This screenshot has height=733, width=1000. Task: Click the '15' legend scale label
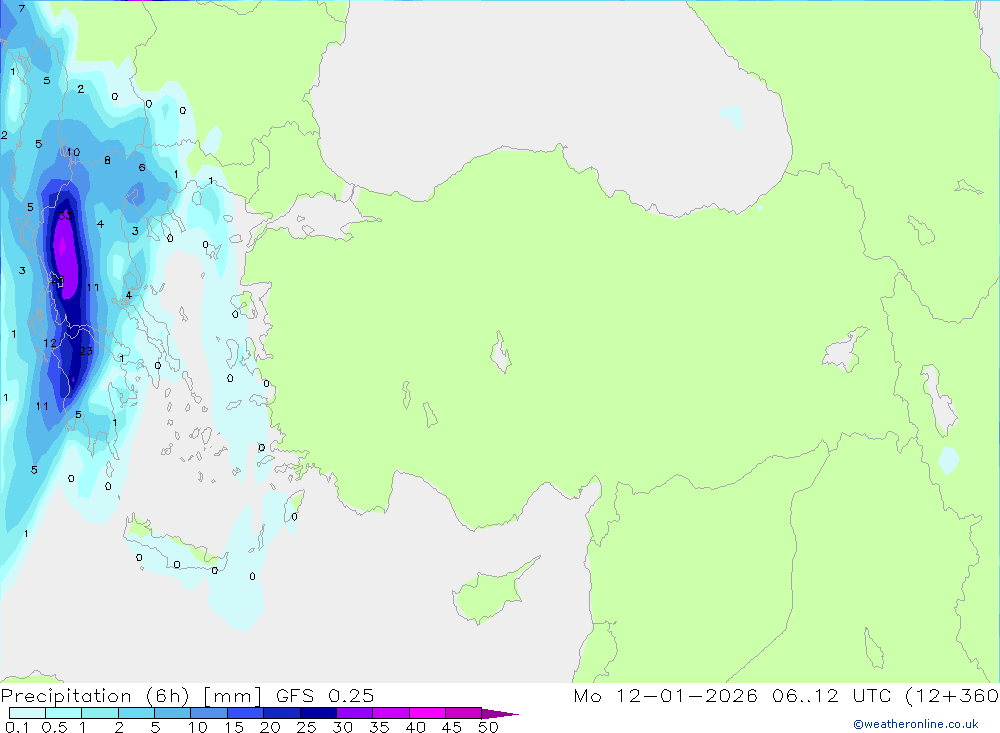[x=234, y=727]
